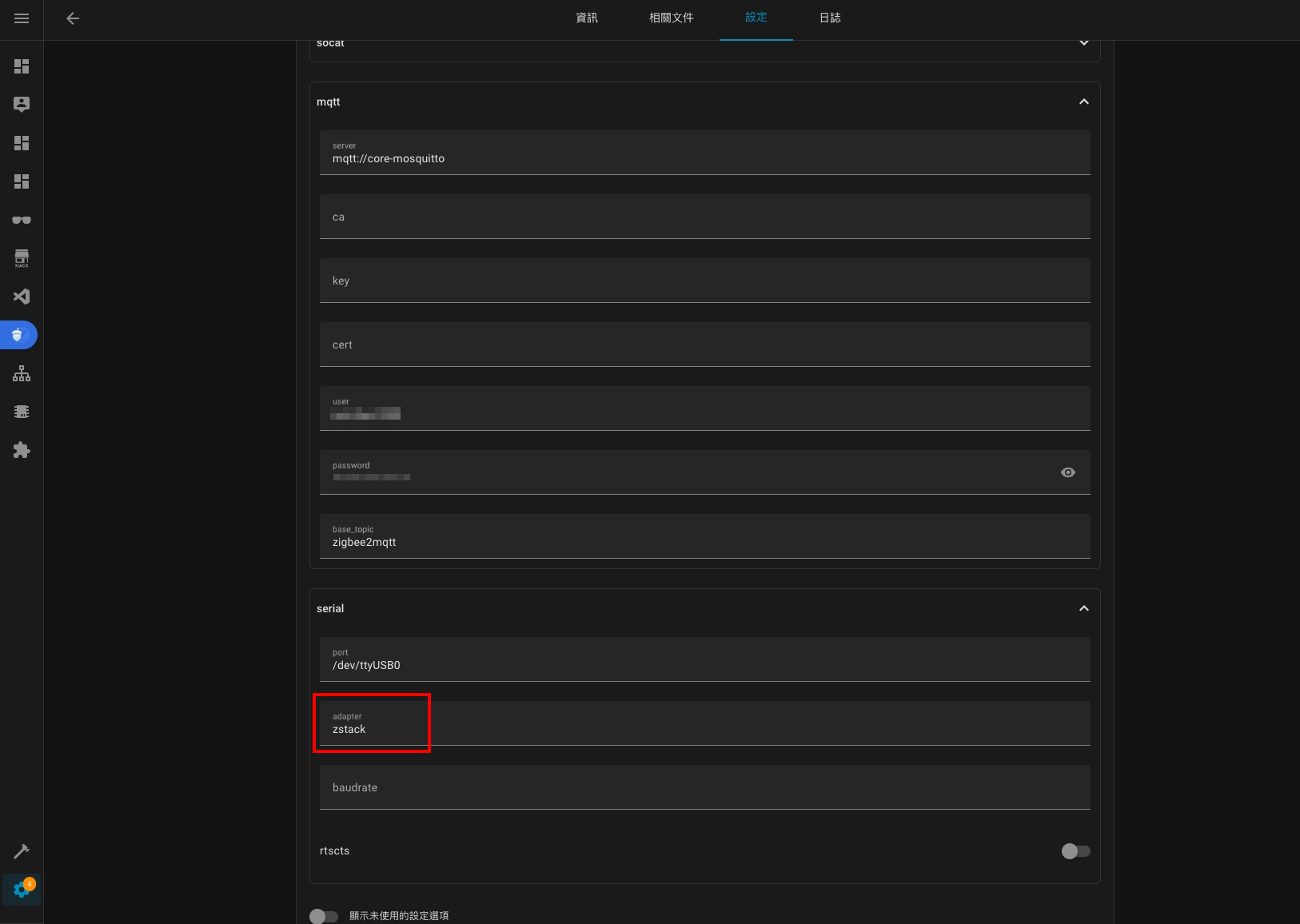Reveal the password with the eye icon
This screenshot has width=1300, height=924.
(x=1067, y=472)
